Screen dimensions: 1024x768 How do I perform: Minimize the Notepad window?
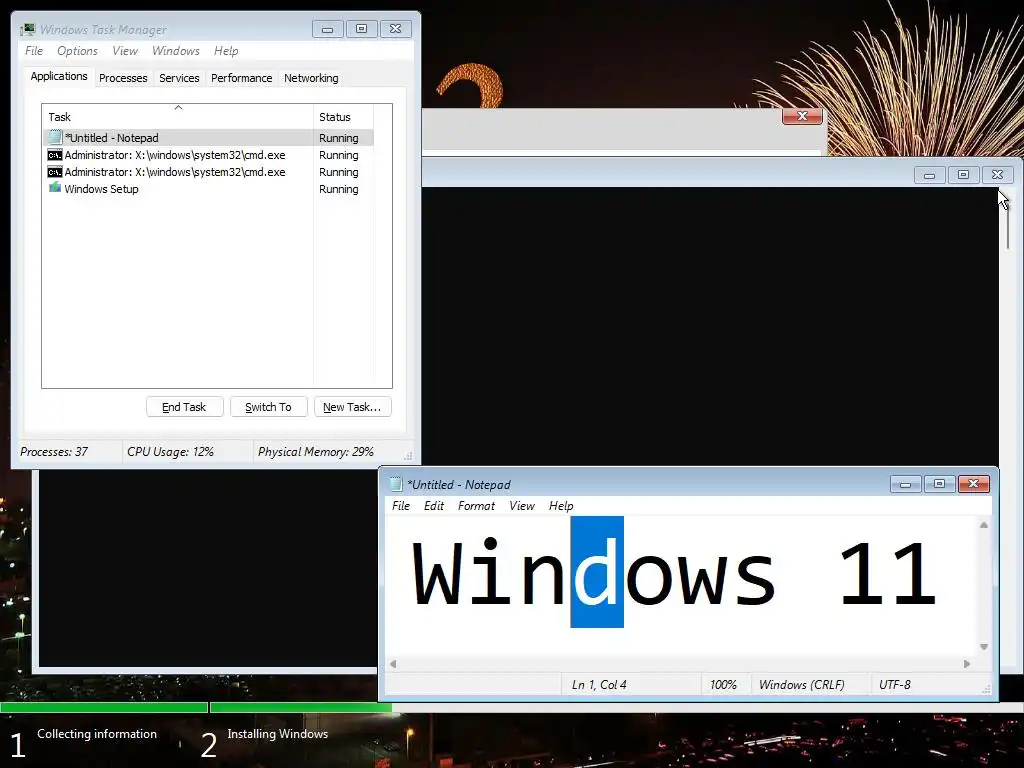[x=906, y=484]
